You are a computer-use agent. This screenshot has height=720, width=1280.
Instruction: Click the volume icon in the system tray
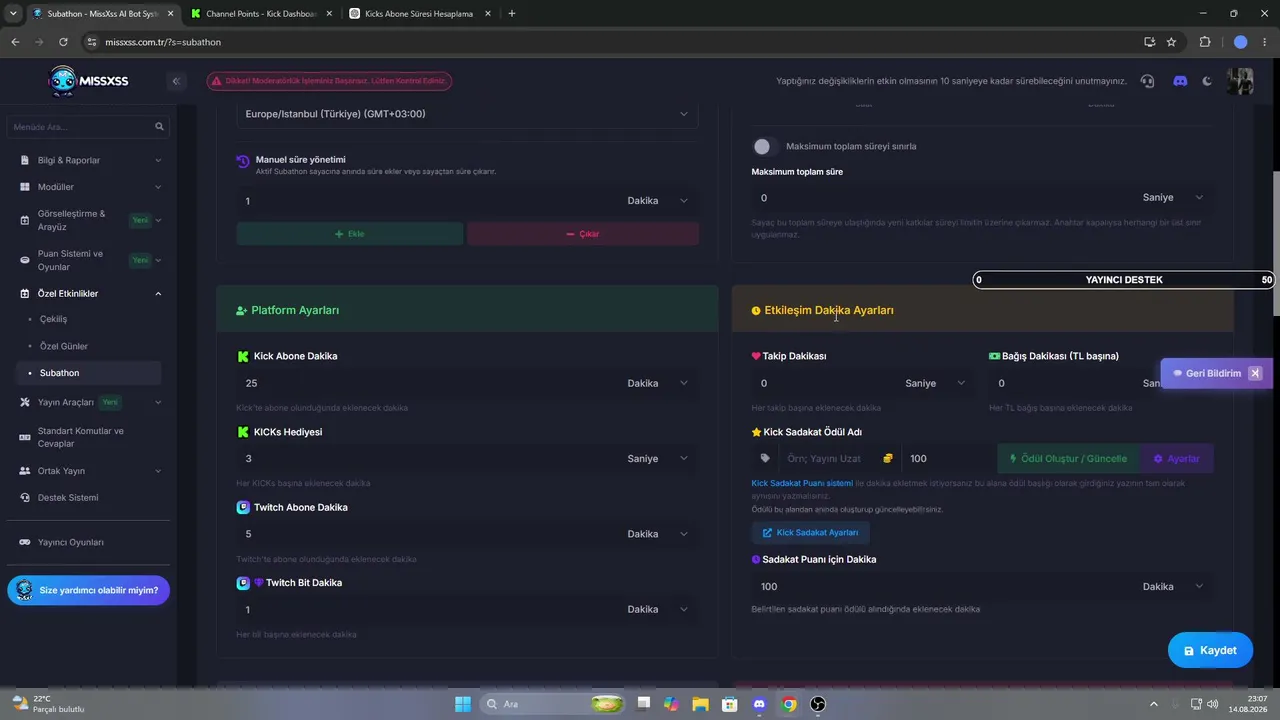[1213, 704]
